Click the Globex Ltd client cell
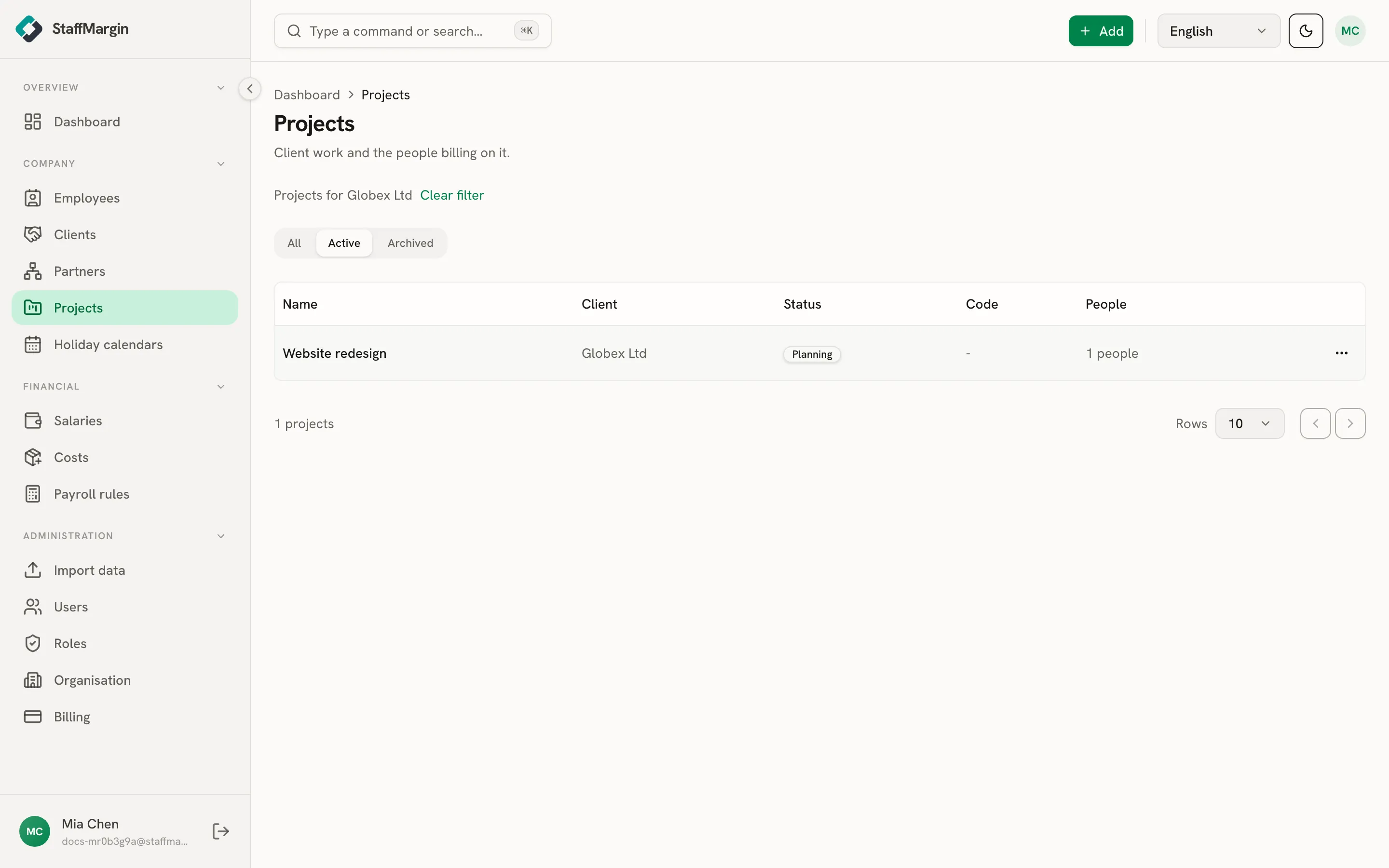1389x868 pixels. pyautogui.click(x=613, y=353)
